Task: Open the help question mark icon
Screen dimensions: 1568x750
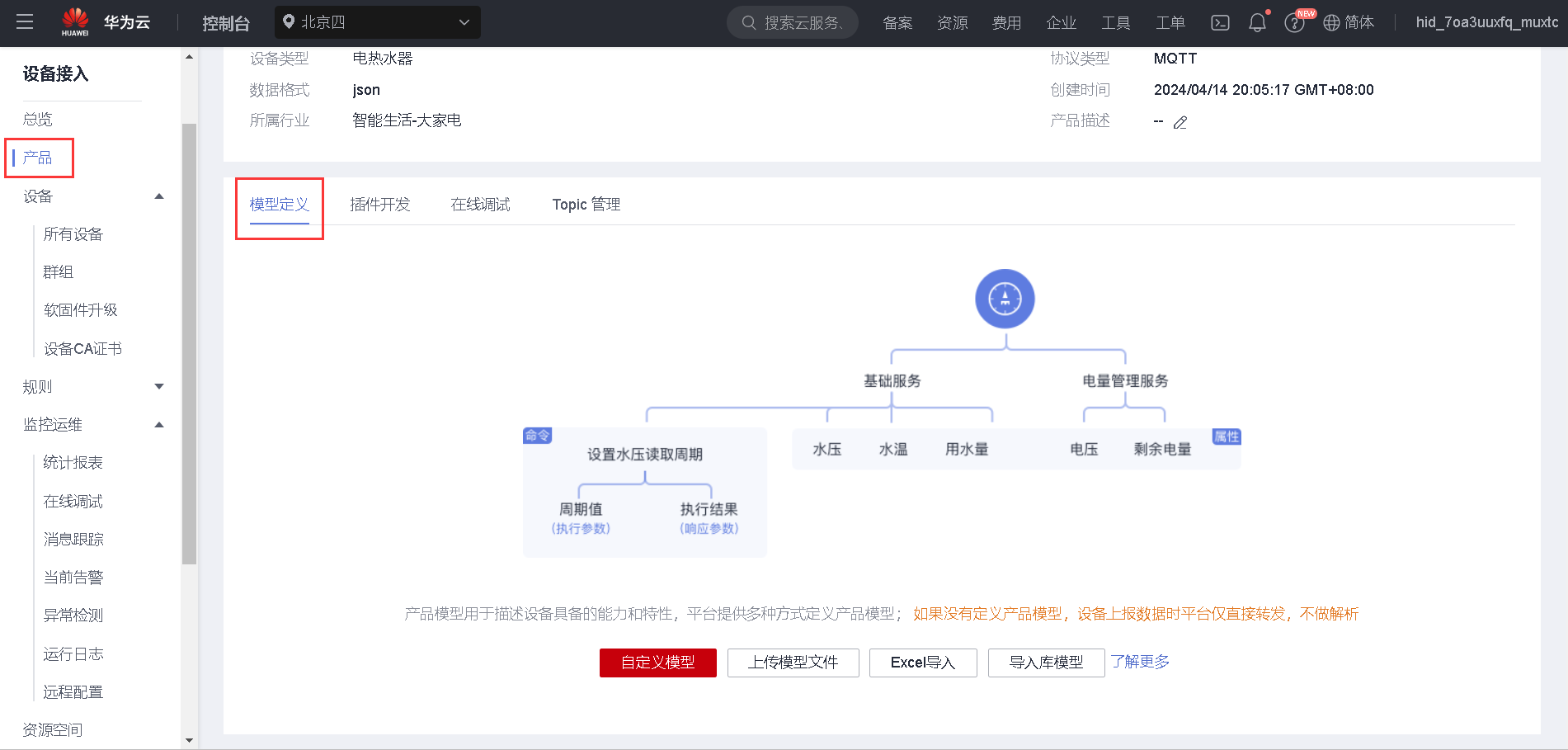Action: click(1294, 23)
